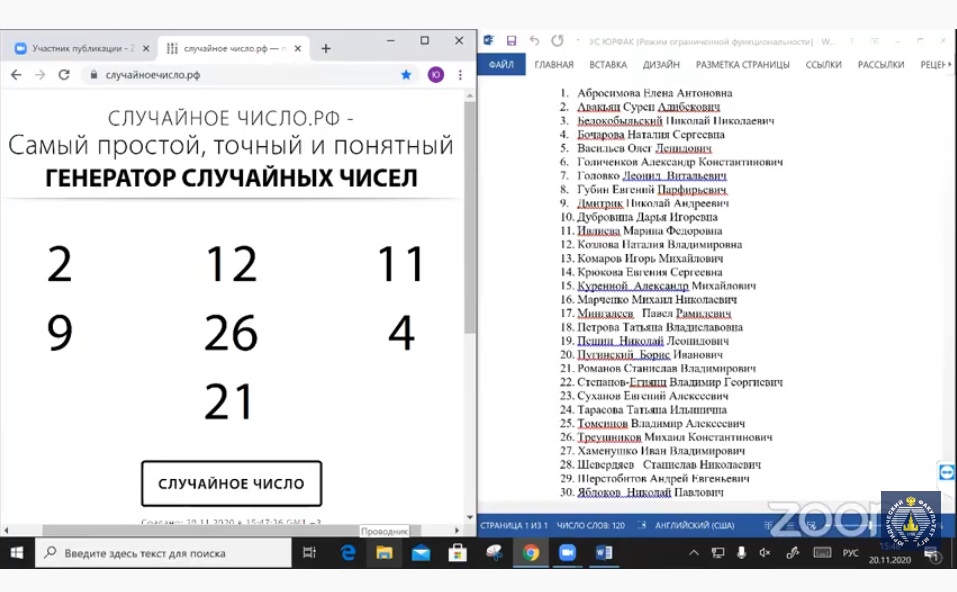Click list entry 'Бочарова Наталия Сергеевна'

(651, 134)
